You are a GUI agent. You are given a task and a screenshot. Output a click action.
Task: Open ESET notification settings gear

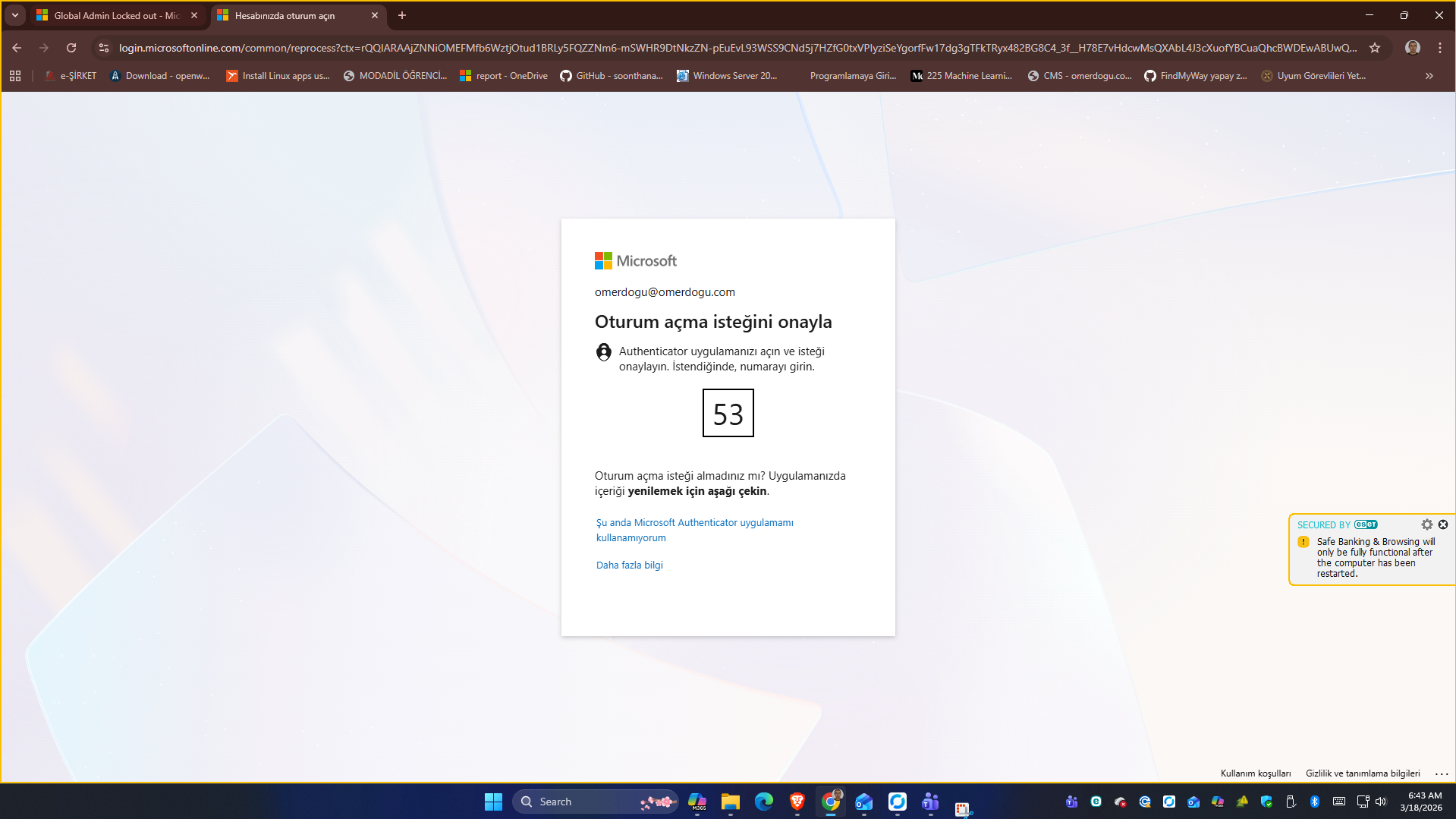(1427, 524)
